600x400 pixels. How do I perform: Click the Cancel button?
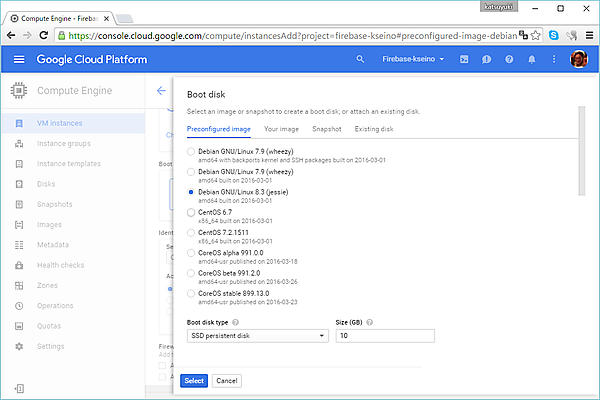tap(226, 381)
